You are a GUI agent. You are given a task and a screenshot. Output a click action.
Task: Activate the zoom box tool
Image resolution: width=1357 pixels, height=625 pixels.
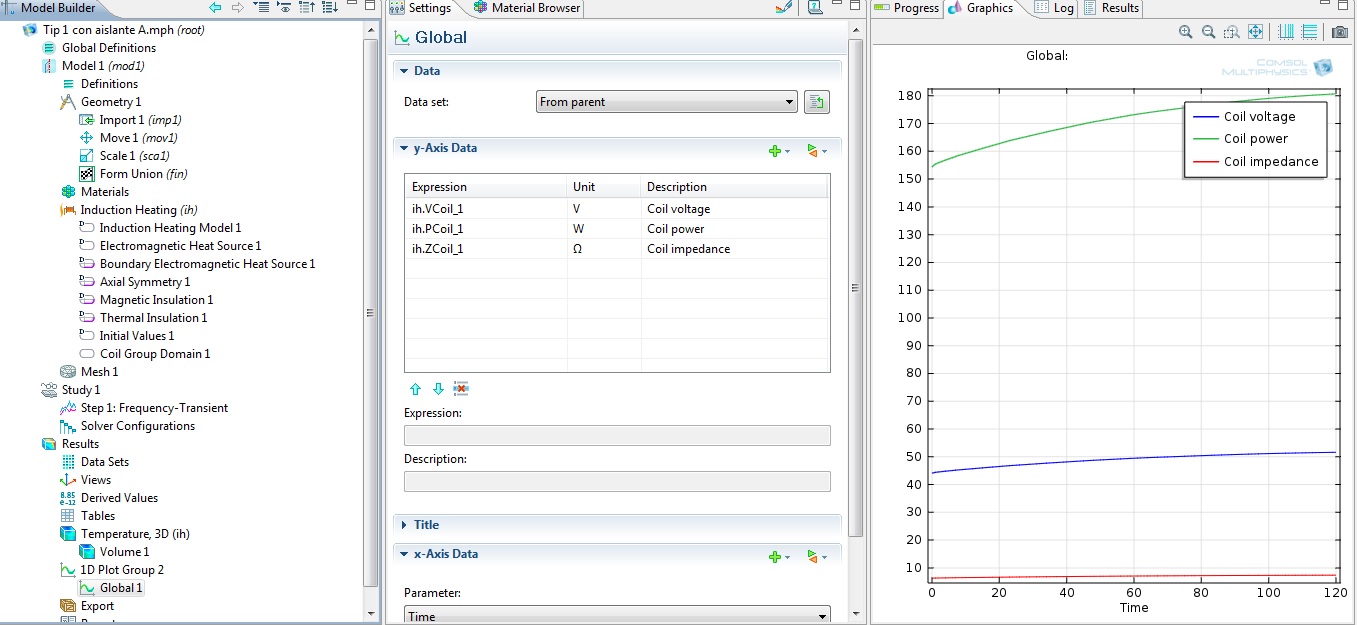(1232, 32)
